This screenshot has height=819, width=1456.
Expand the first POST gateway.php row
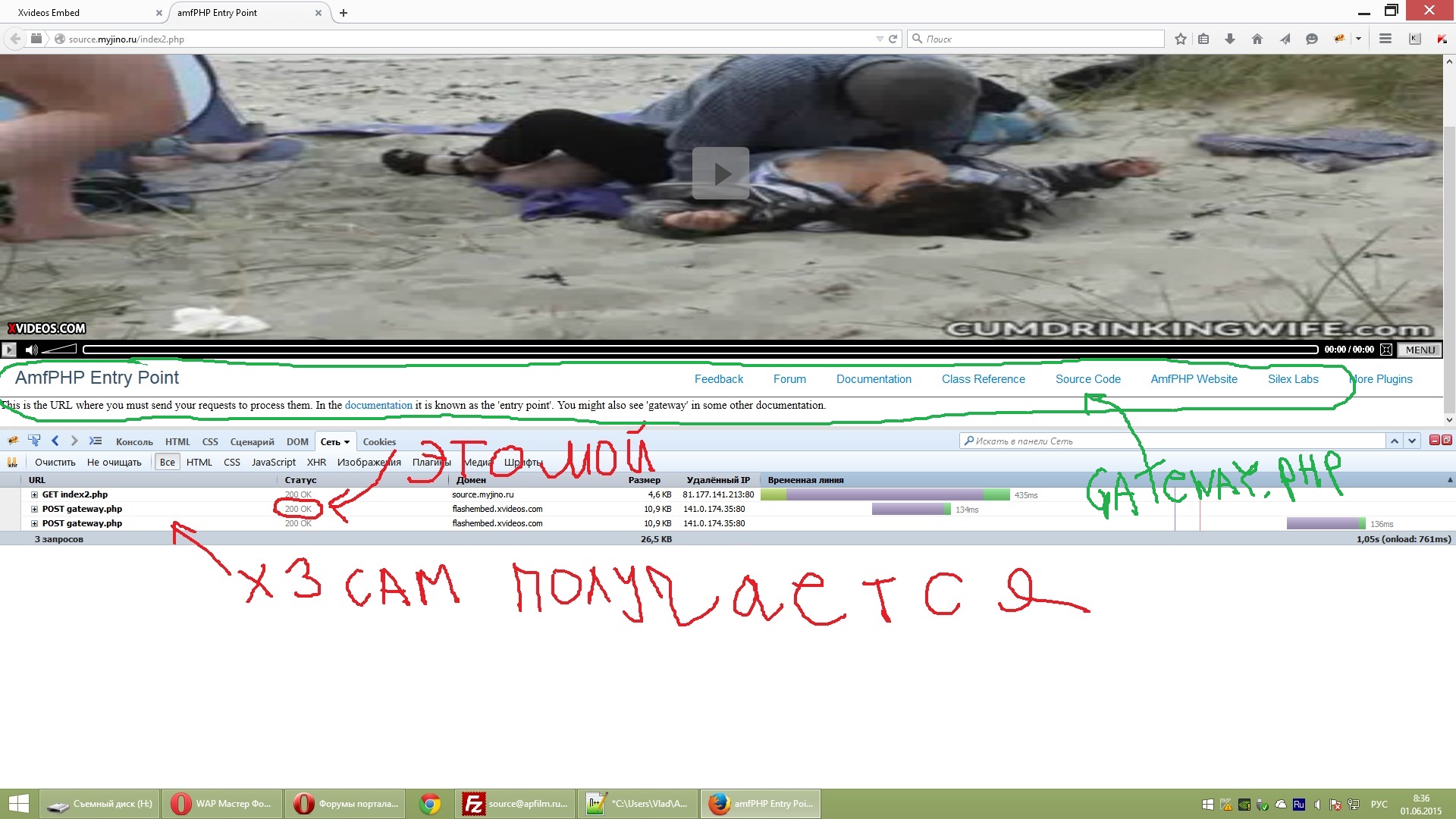34,509
